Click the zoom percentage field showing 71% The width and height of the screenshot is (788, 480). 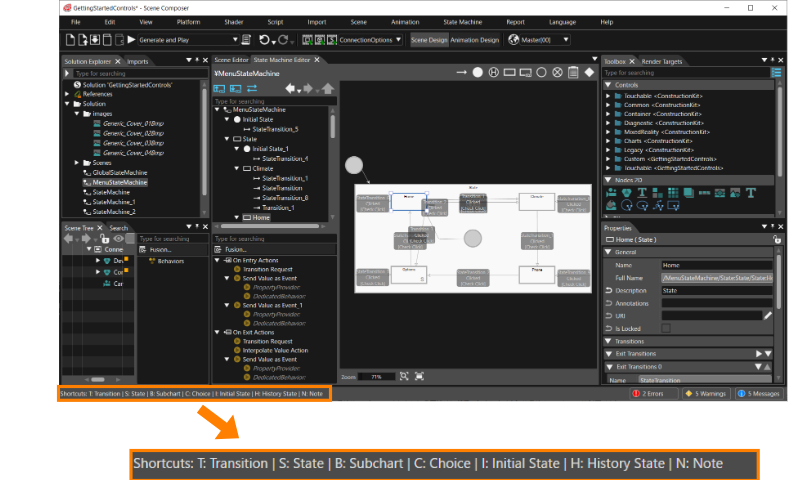tap(376, 376)
